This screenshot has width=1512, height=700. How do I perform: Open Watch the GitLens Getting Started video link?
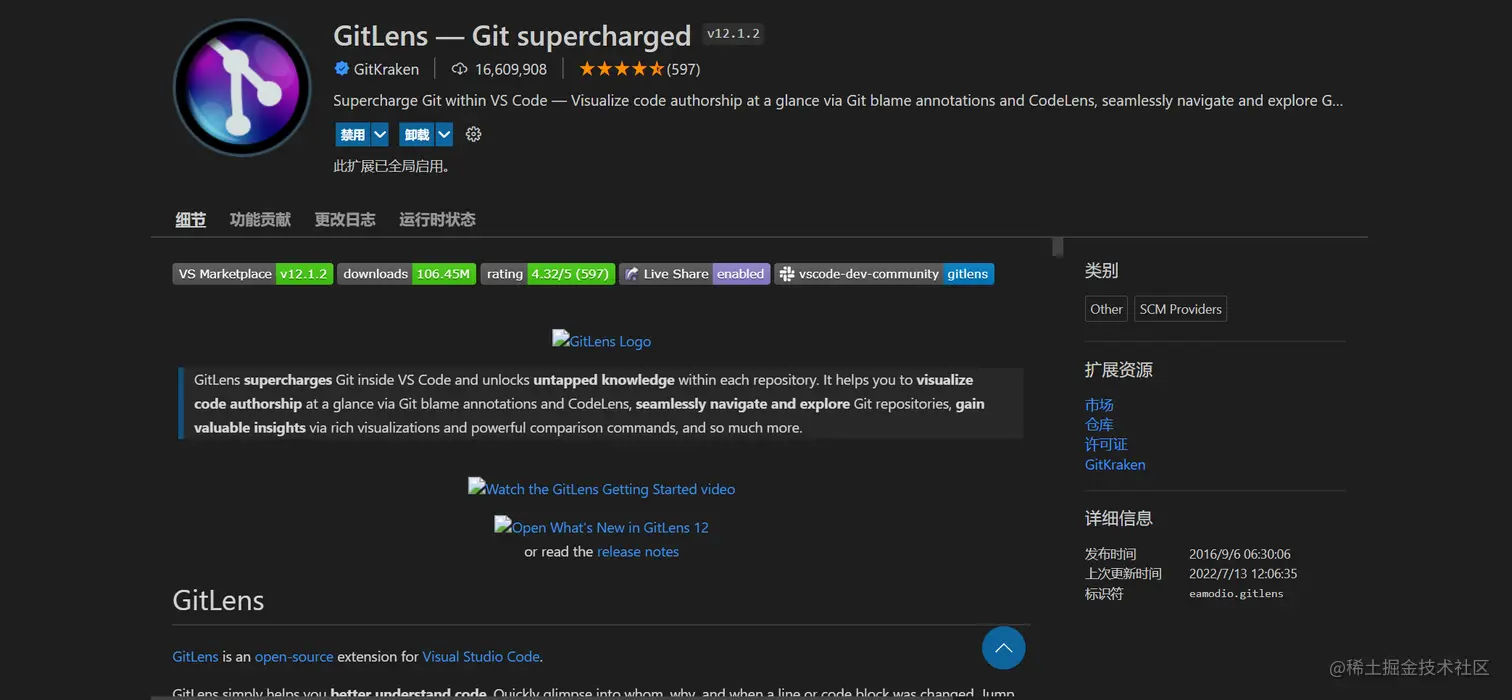(x=601, y=489)
